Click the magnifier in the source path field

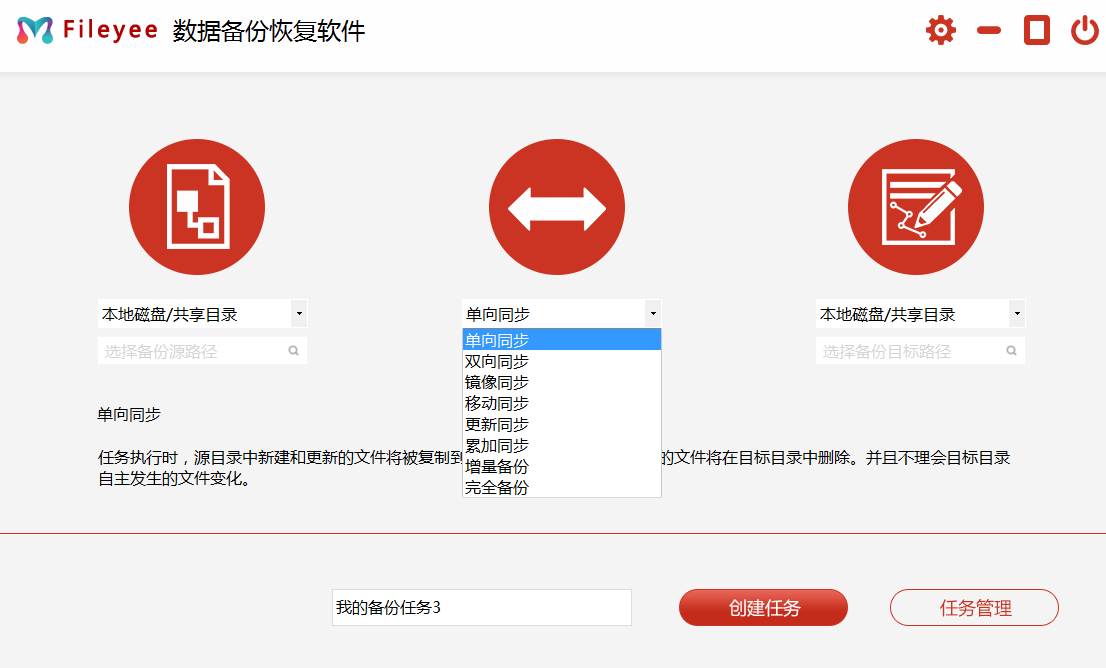coord(293,350)
